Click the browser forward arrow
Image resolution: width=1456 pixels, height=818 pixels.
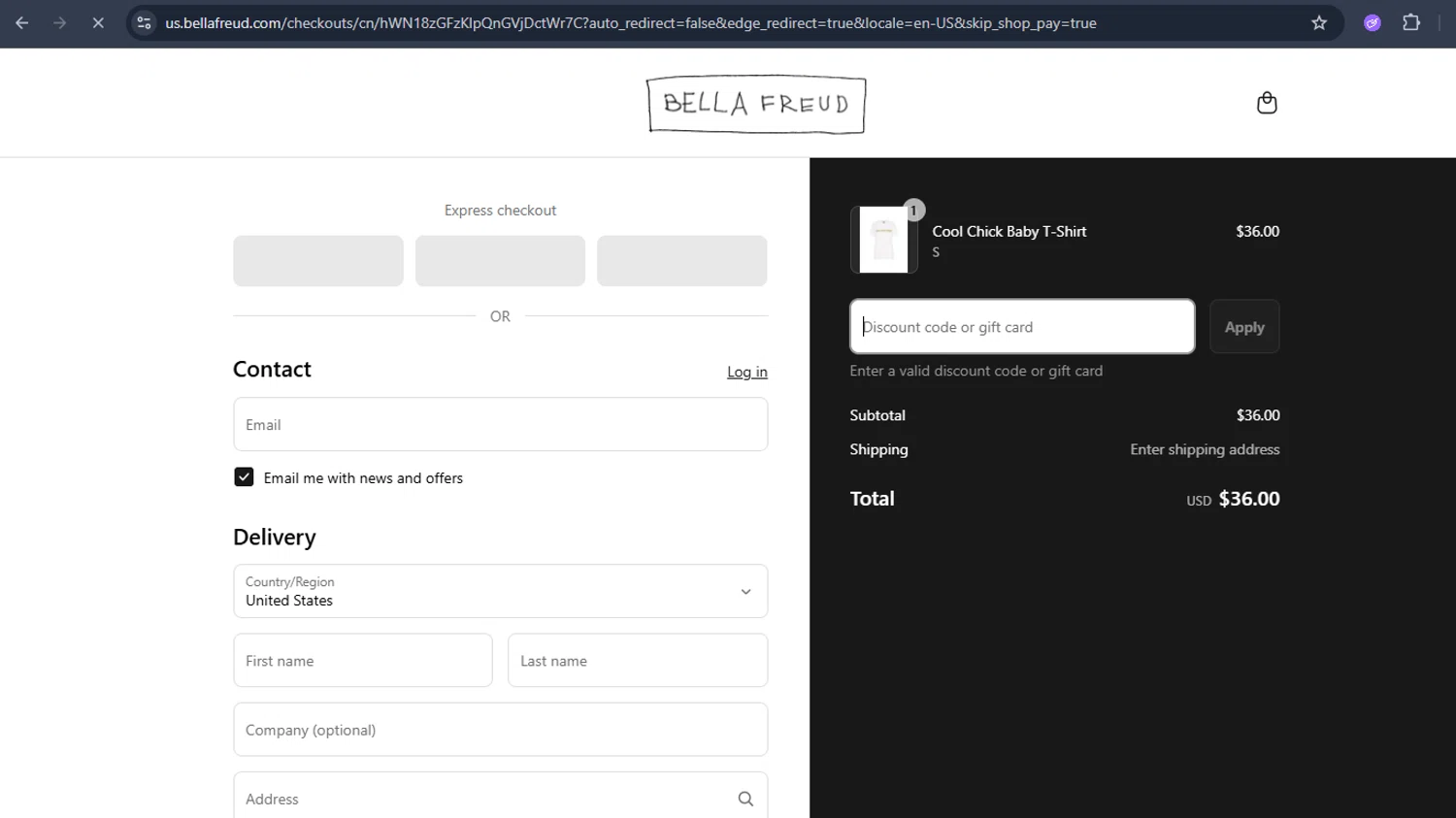60,22
